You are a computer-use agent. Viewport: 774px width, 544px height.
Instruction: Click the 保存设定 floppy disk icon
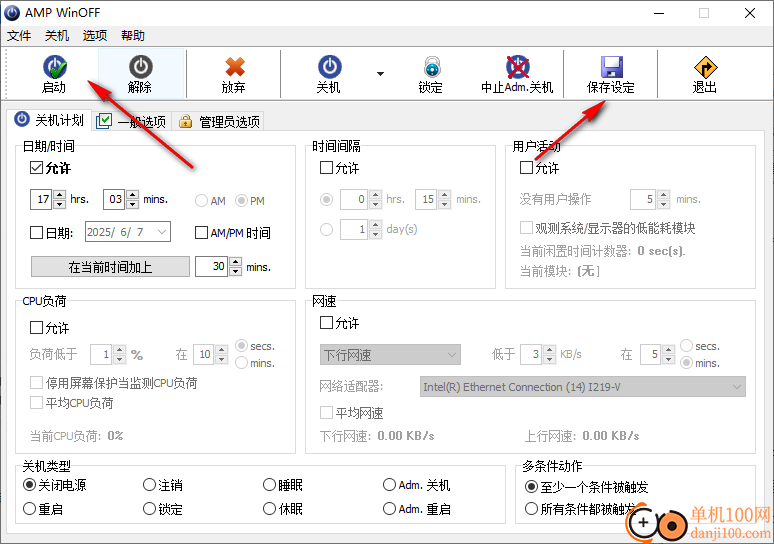pyautogui.click(x=612, y=67)
